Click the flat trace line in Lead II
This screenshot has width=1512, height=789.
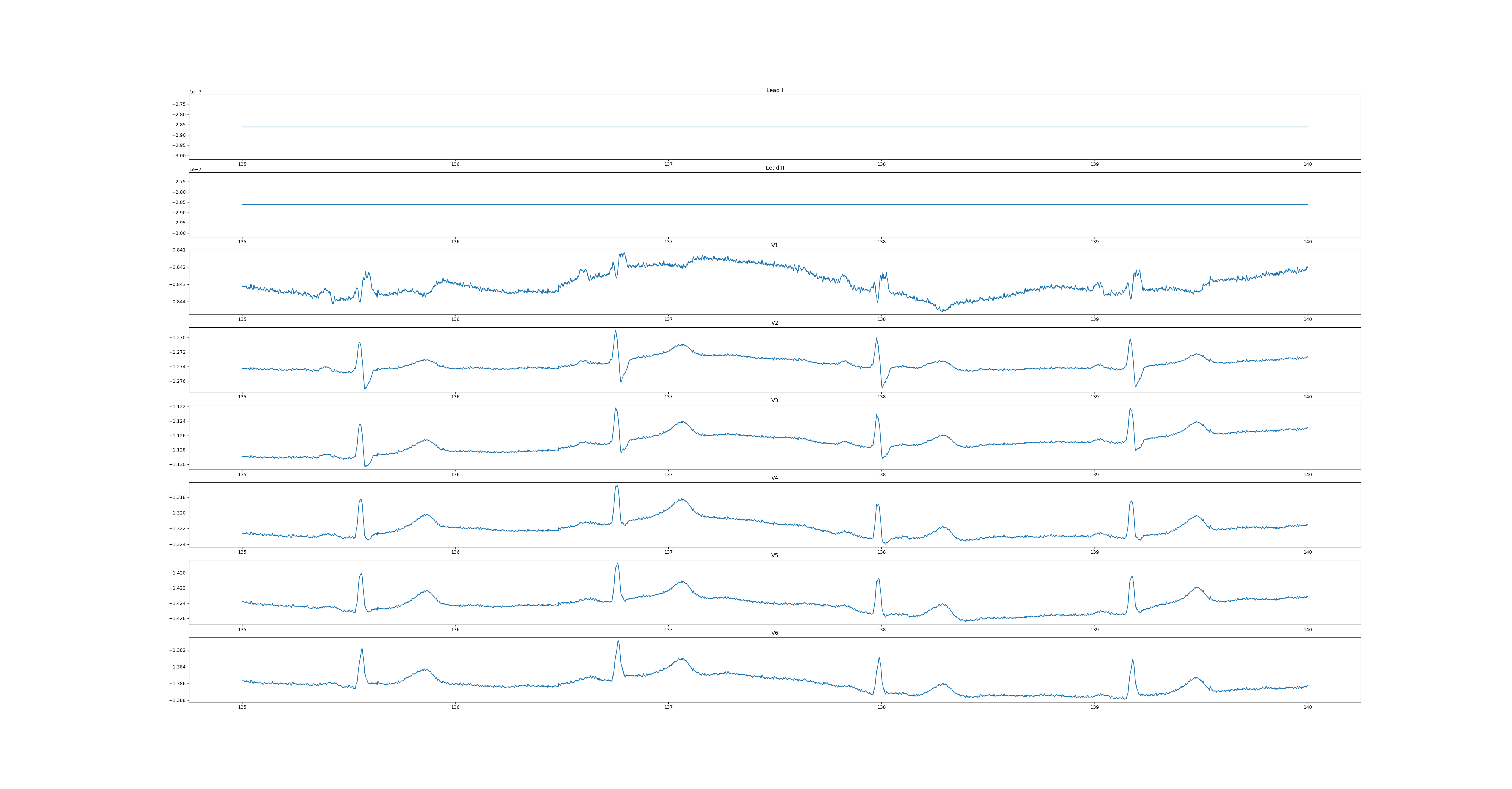pos(775,204)
